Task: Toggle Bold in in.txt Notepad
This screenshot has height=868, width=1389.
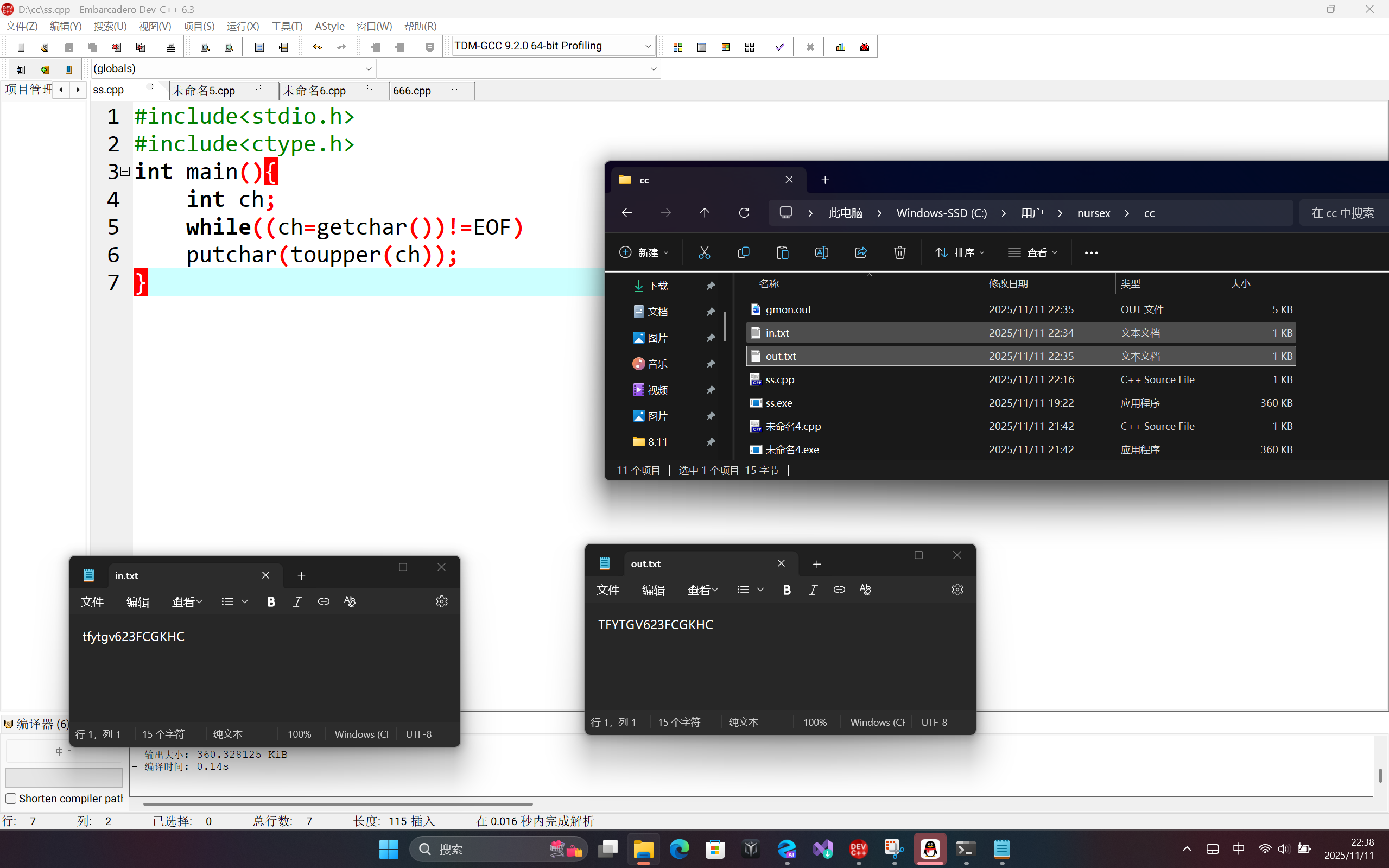Action: click(271, 601)
